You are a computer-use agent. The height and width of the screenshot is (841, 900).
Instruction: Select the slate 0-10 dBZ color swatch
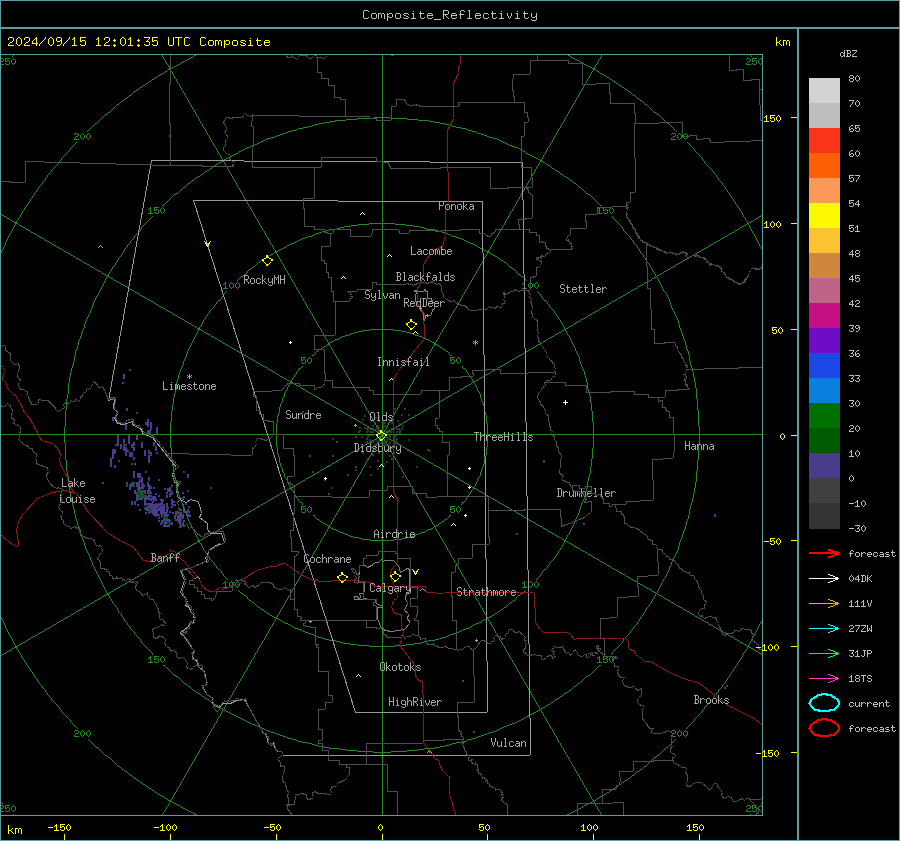click(x=824, y=465)
